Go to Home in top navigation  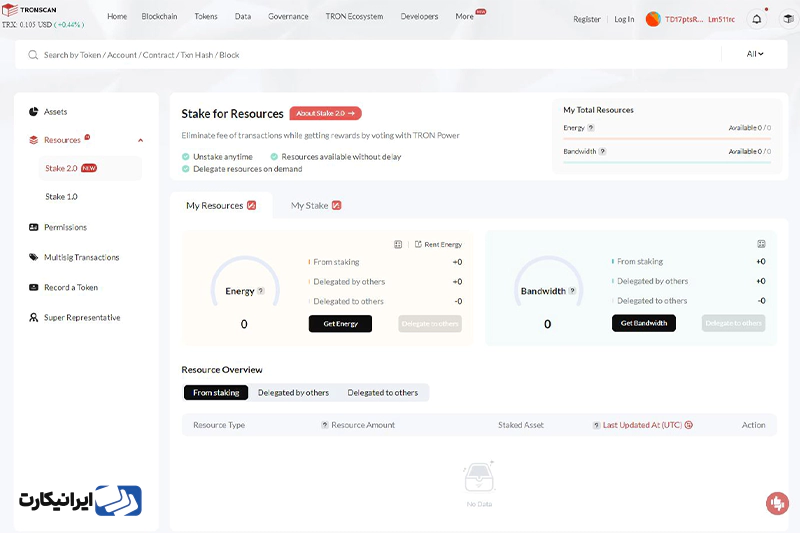(117, 16)
